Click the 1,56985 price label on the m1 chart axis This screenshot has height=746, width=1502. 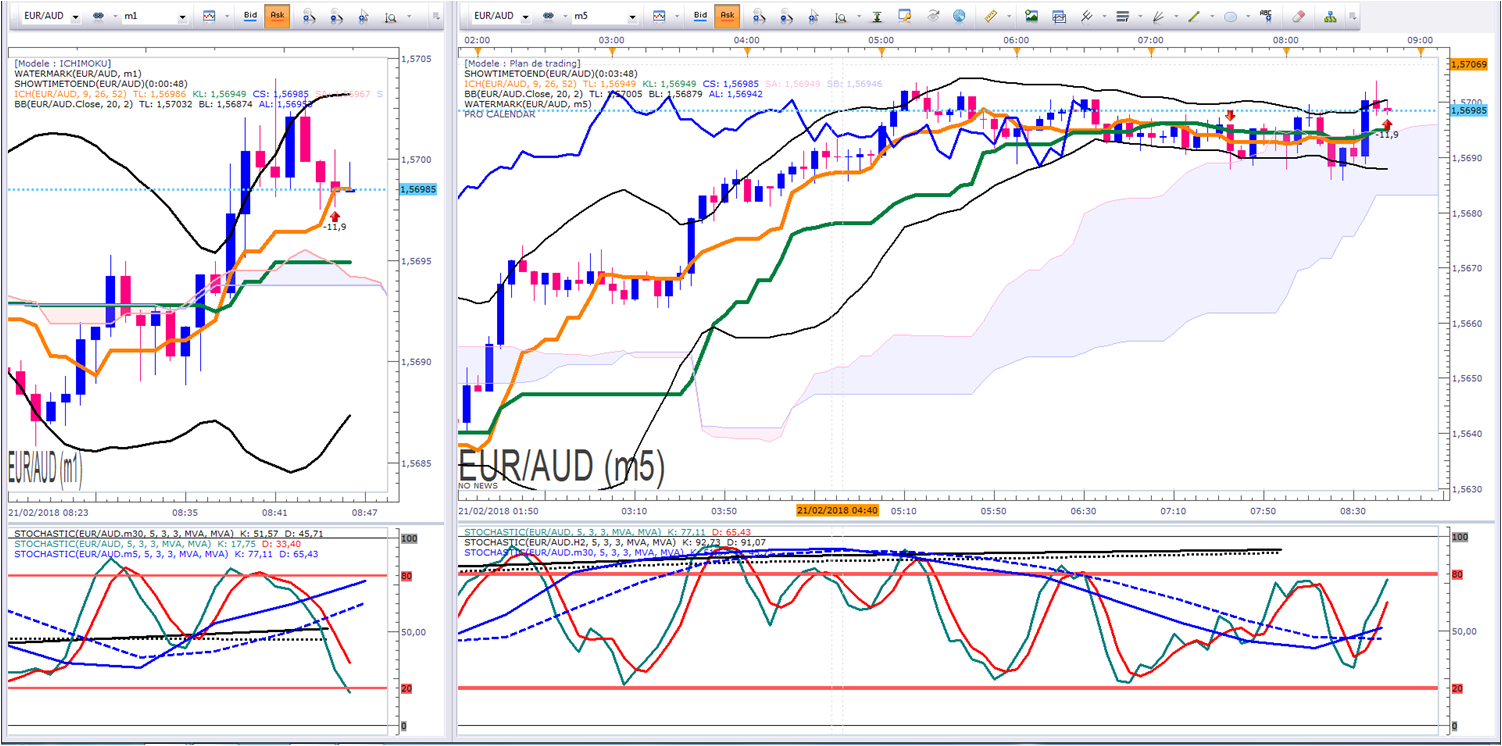point(418,189)
